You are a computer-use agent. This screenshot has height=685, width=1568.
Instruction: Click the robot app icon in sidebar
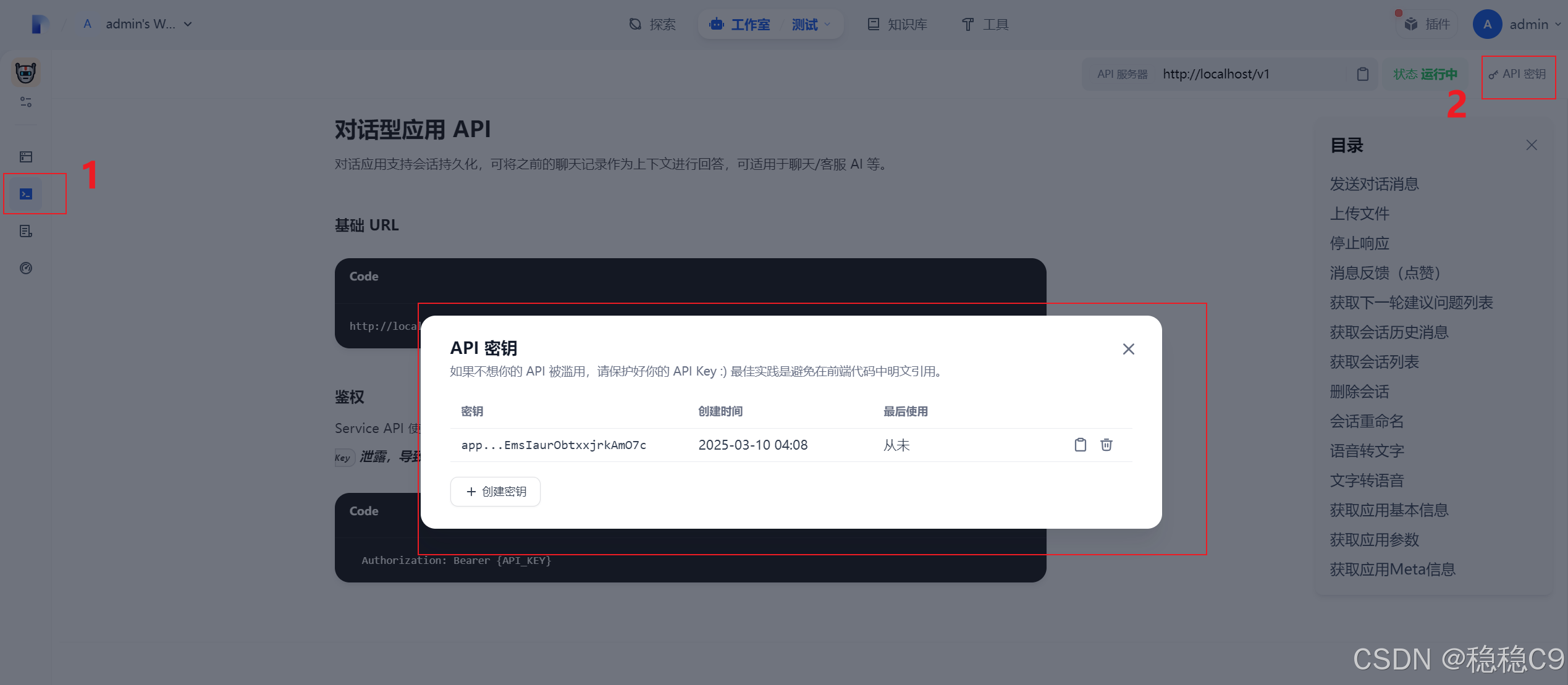pyautogui.click(x=25, y=73)
